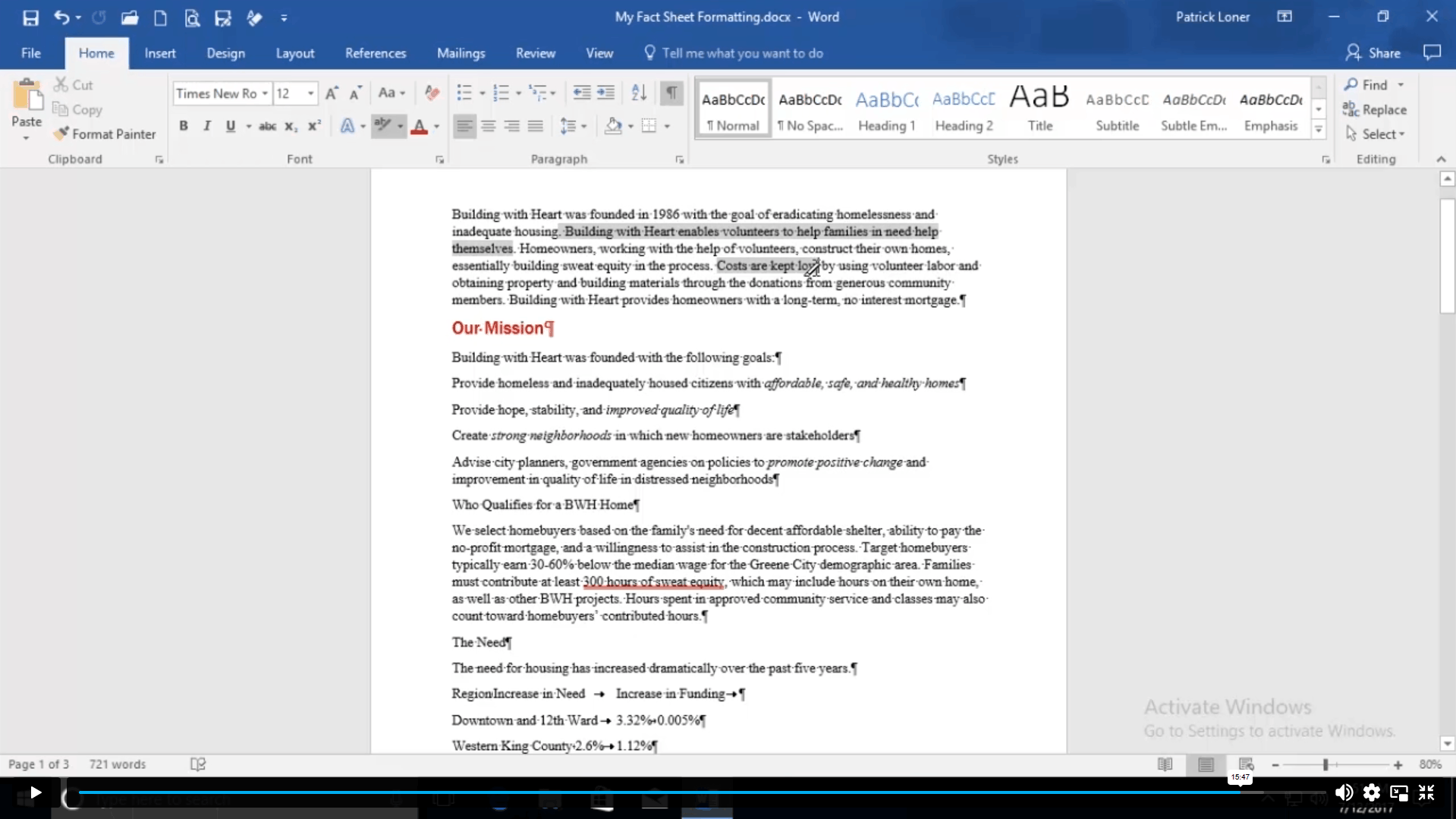Screen dimensions: 1456x819
Task: Apply bullet list formatting
Action: pyautogui.click(x=464, y=93)
